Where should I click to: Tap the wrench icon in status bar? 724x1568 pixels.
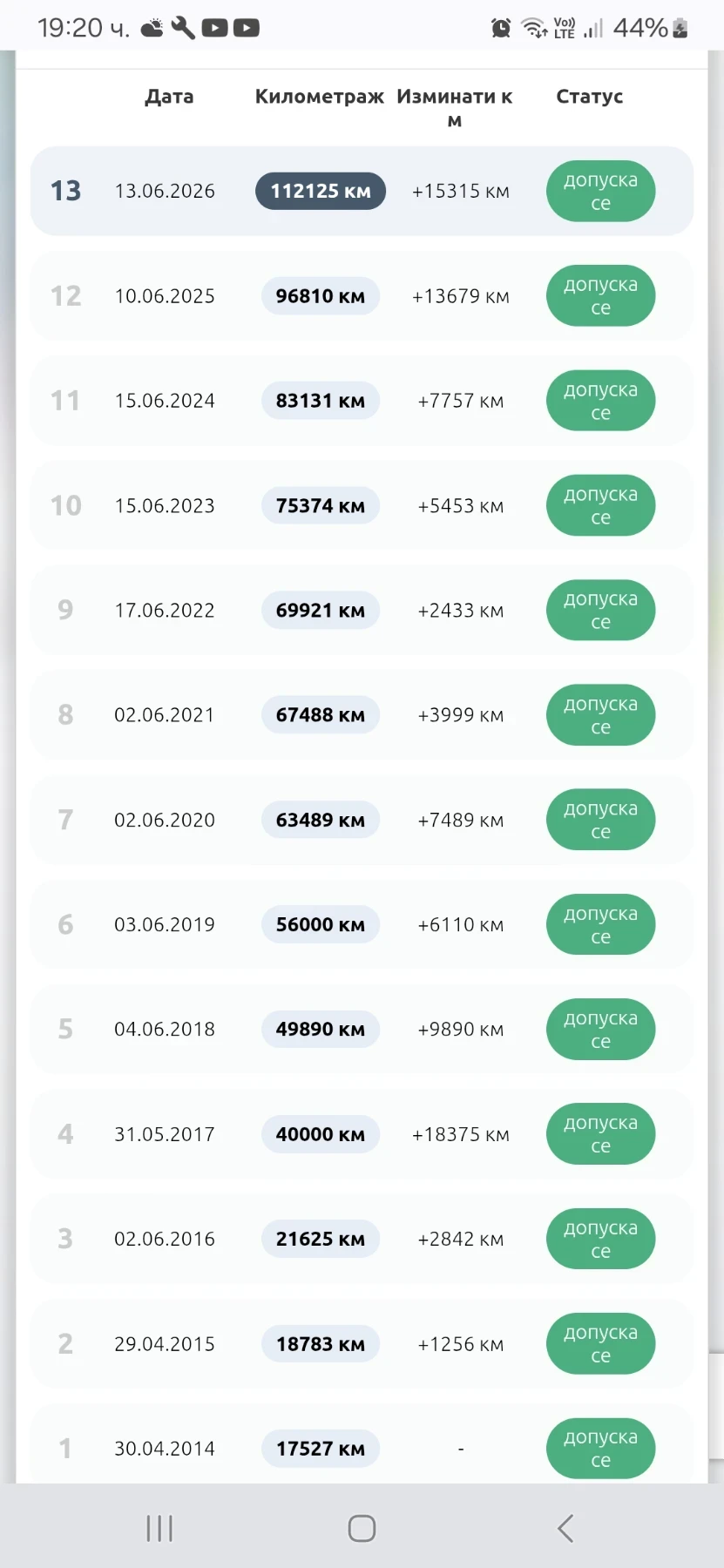pos(183,28)
